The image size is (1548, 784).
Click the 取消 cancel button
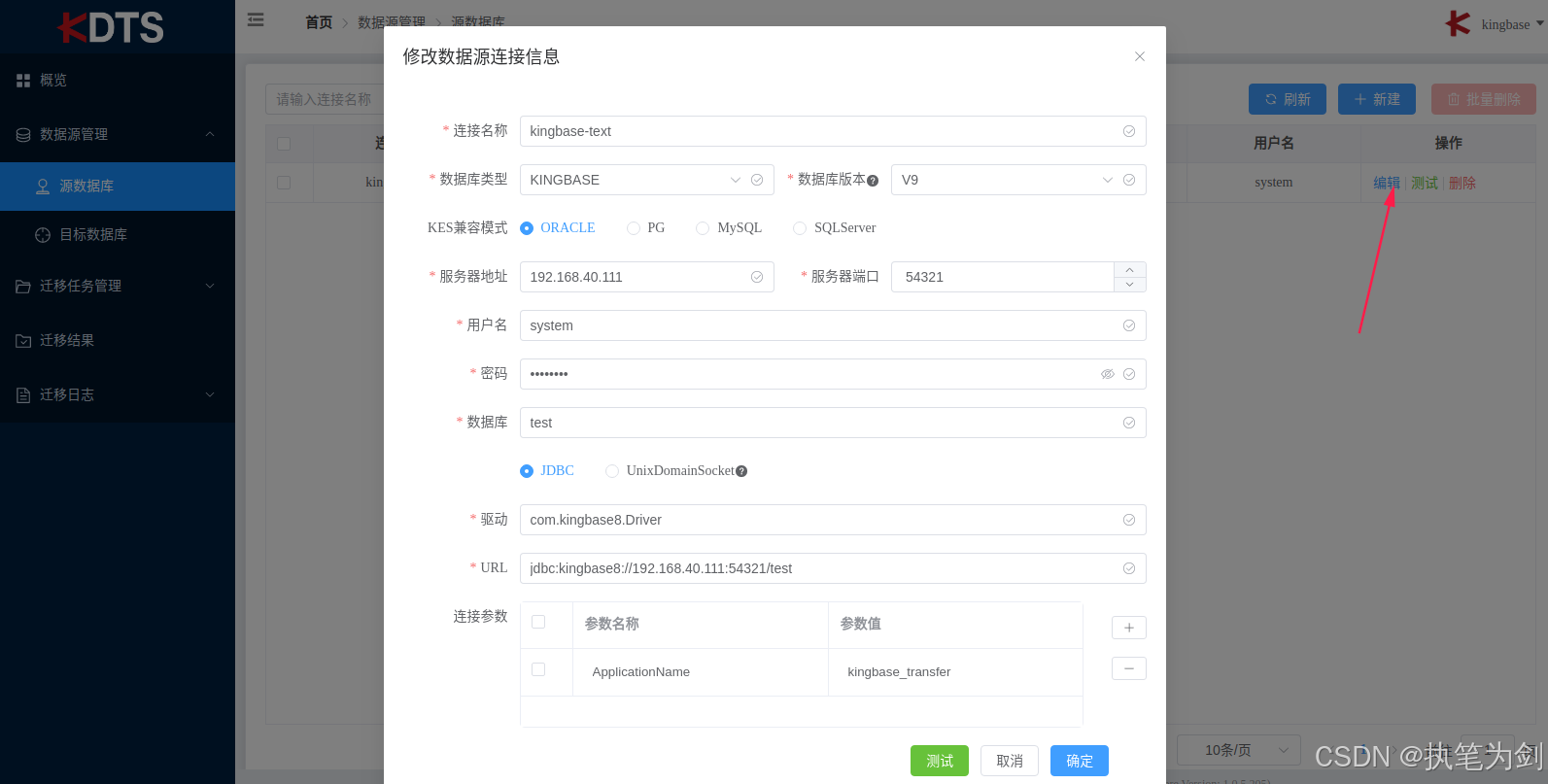[x=1010, y=761]
